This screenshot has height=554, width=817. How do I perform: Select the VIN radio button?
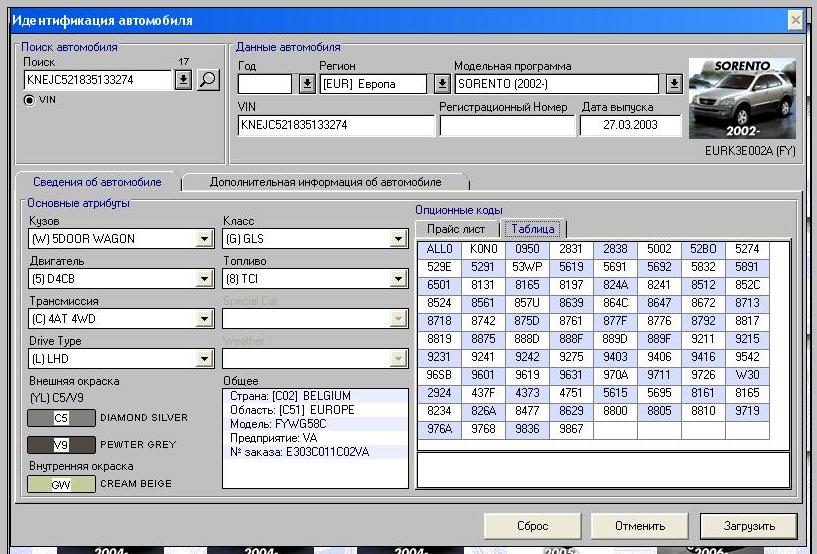(x=29, y=100)
